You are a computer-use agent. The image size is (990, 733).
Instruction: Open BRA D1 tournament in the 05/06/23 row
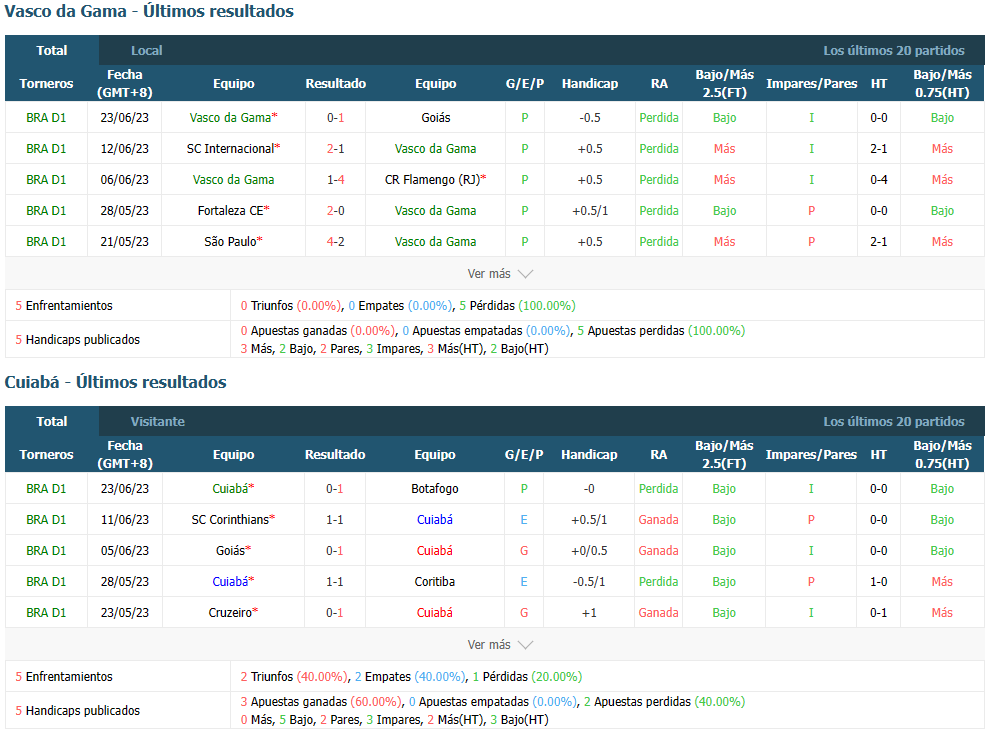[46, 551]
